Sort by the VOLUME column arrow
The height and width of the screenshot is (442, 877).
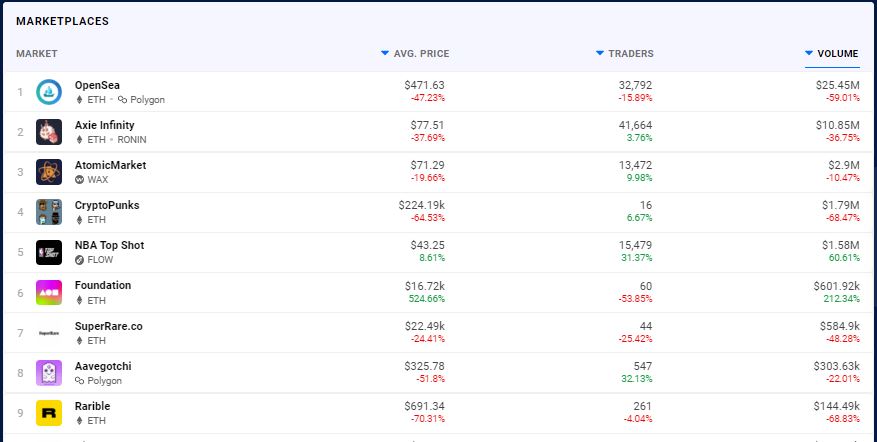(x=809, y=53)
